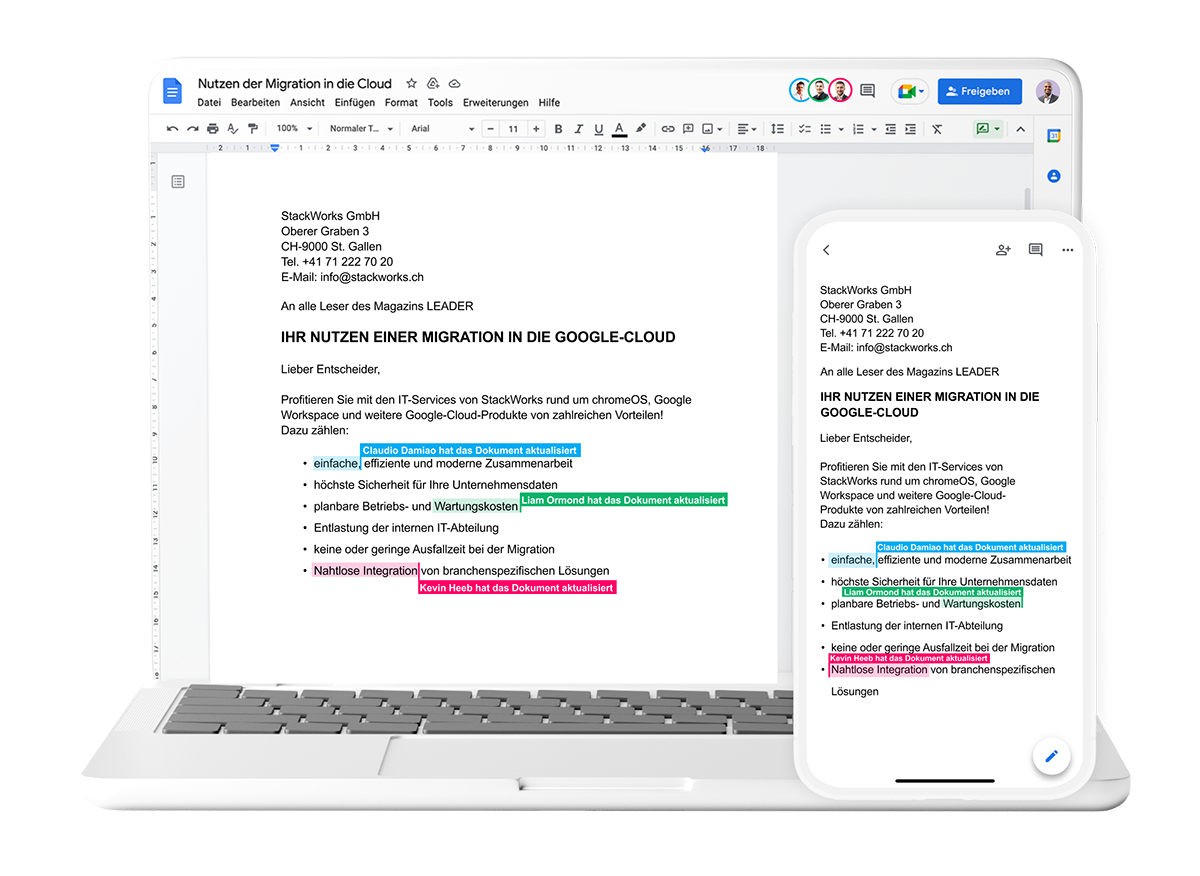Open the Datei menu
This screenshot has height=876, width=1200.
209,103
